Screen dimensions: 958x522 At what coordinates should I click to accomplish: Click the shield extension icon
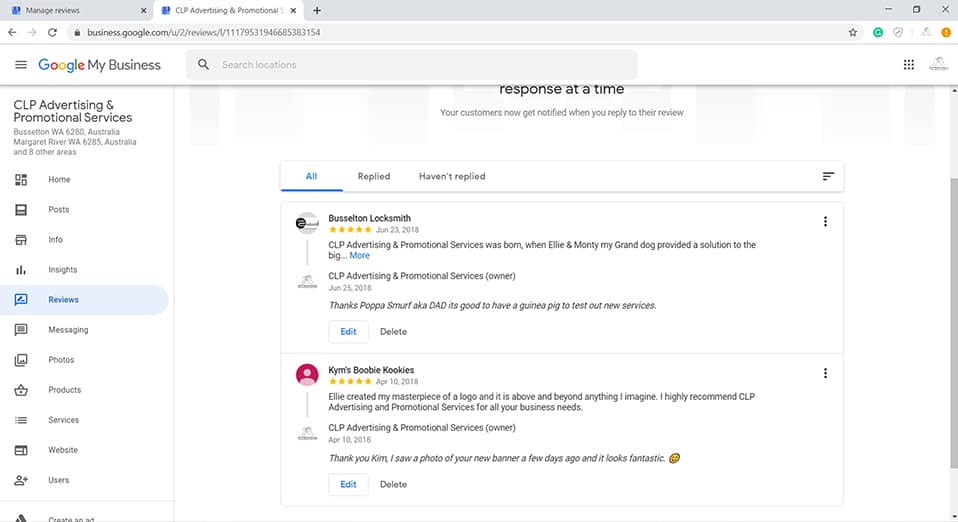click(x=898, y=32)
